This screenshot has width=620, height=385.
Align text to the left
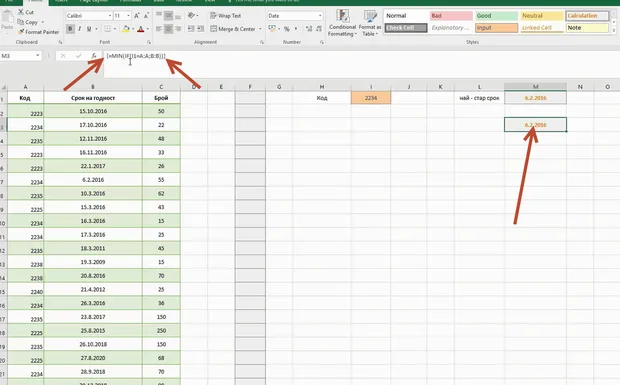click(159, 29)
